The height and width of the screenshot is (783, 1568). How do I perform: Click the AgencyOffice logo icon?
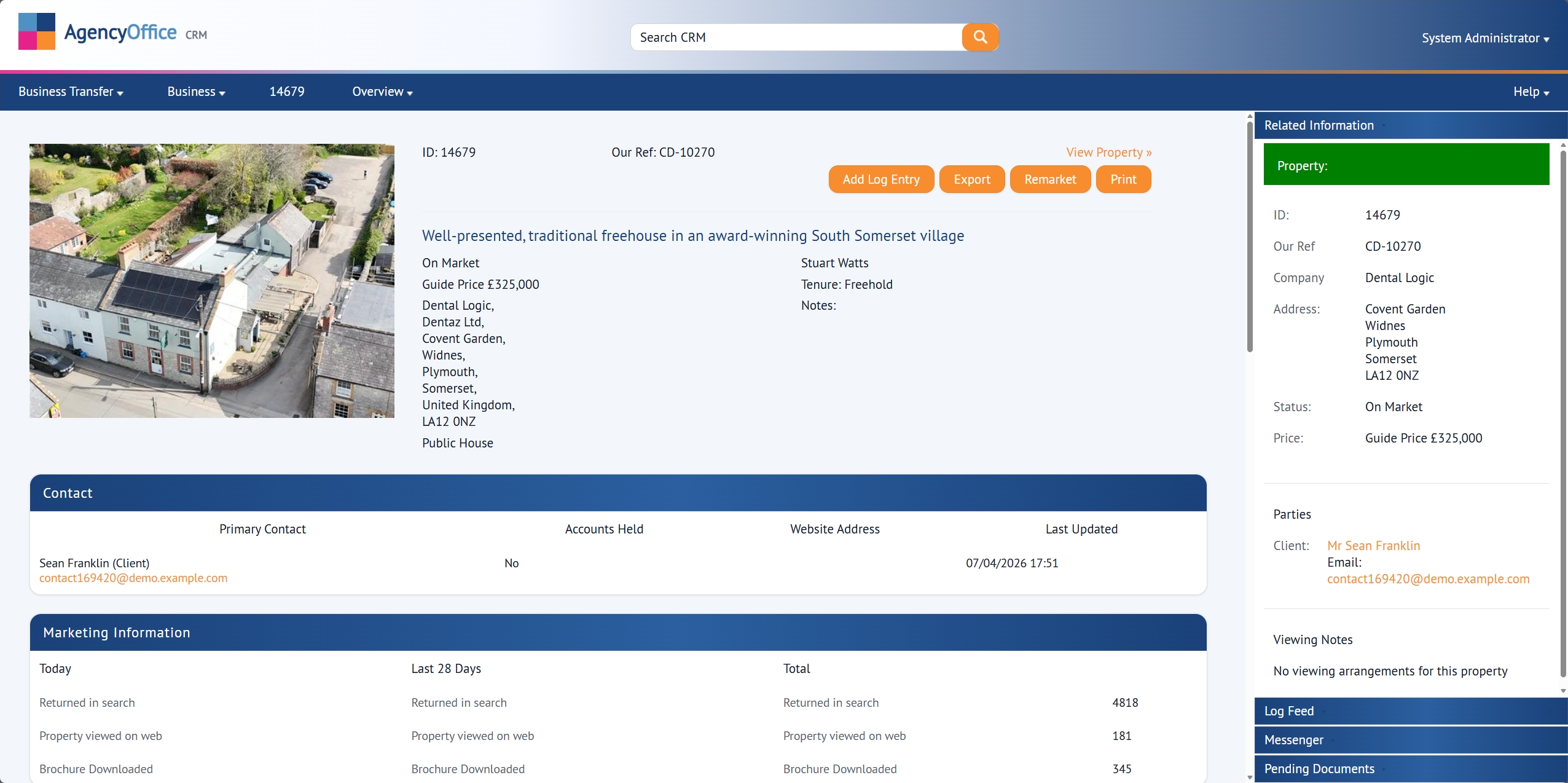37,31
